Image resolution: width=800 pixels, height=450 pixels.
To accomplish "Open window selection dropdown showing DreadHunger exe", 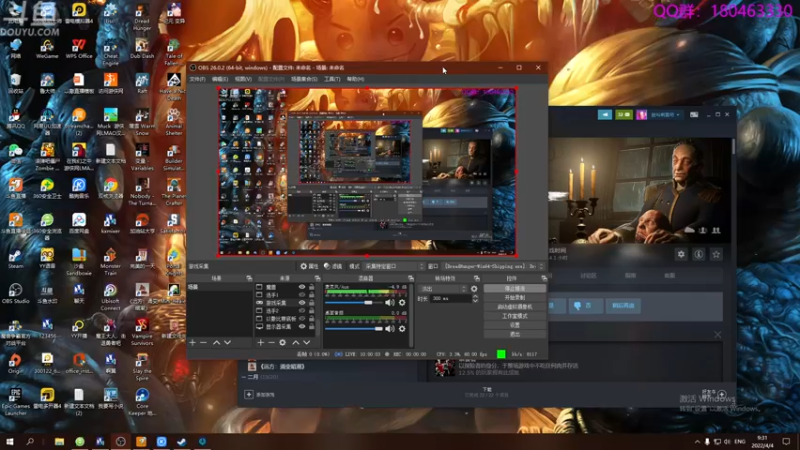I will pyautogui.click(x=493, y=266).
